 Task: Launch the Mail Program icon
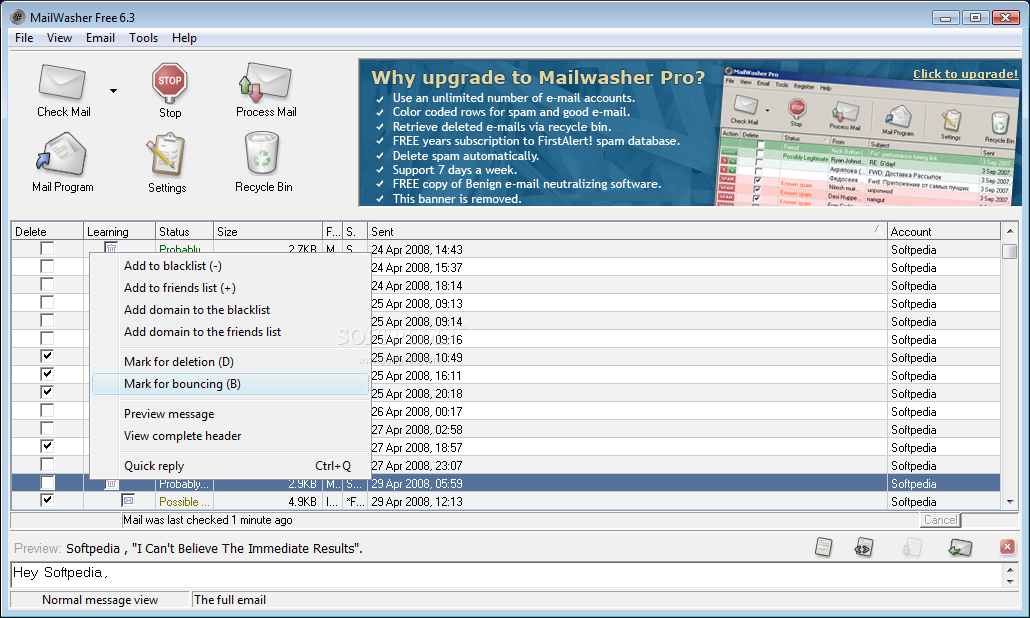pyautogui.click(x=61, y=154)
